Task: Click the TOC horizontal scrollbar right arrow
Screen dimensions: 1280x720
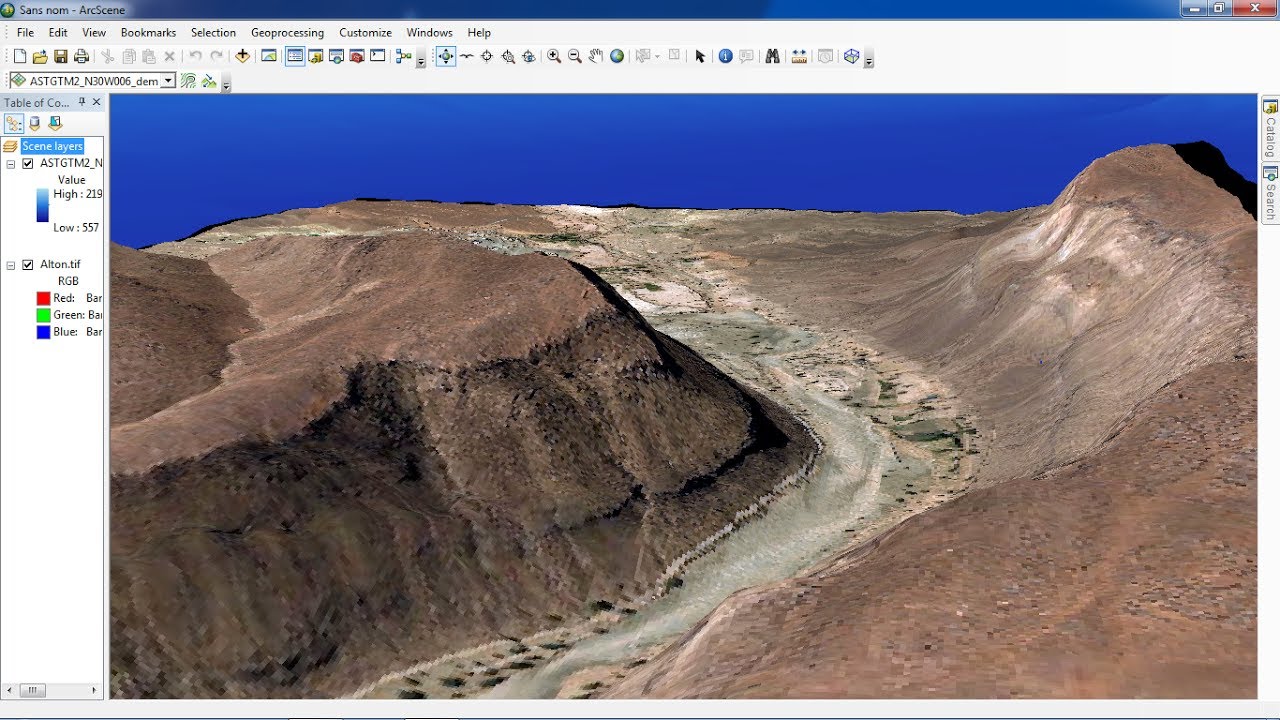Action: pyautogui.click(x=95, y=690)
